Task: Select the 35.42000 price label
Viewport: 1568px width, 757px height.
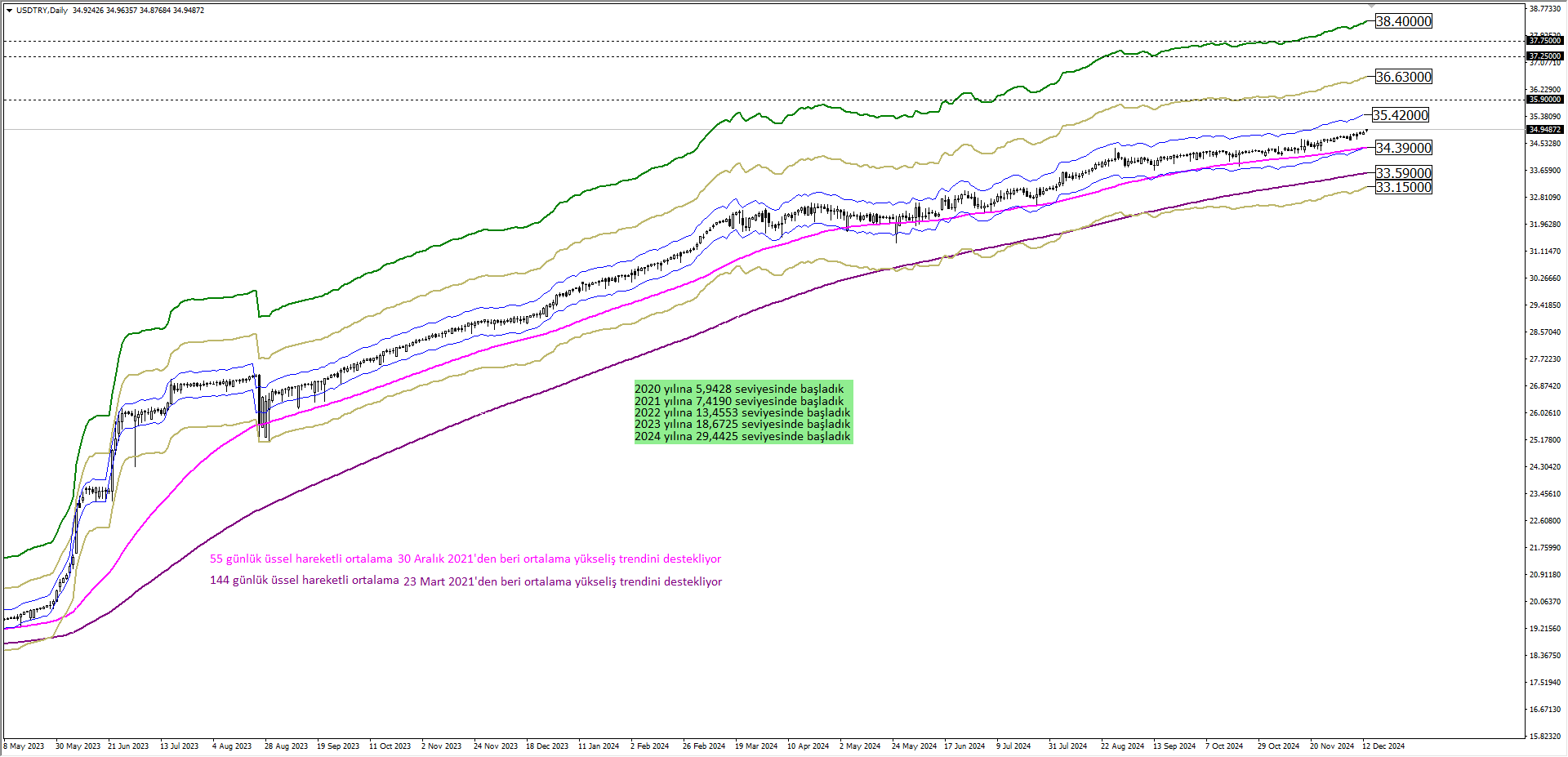Action: point(1401,115)
